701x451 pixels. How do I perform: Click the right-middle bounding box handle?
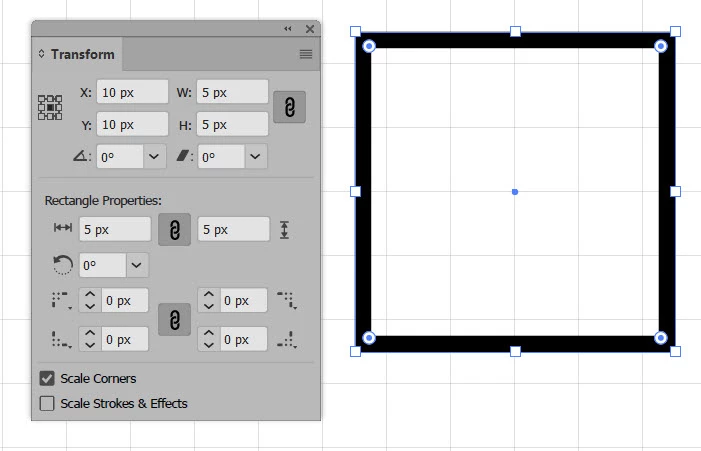pyautogui.click(x=676, y=191)
